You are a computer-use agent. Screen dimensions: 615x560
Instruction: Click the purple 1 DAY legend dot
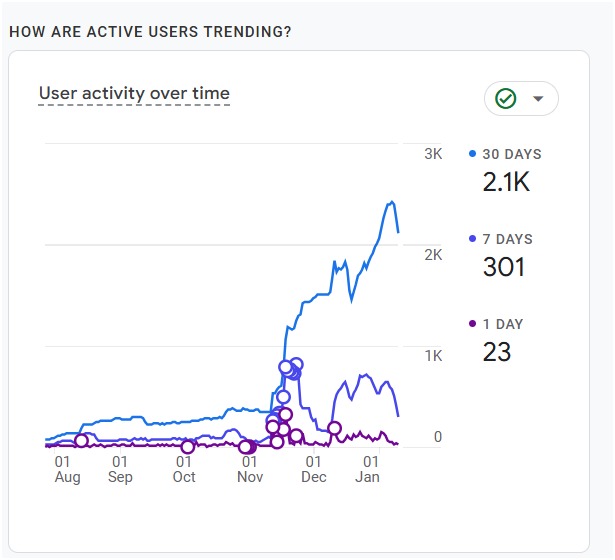473,324
